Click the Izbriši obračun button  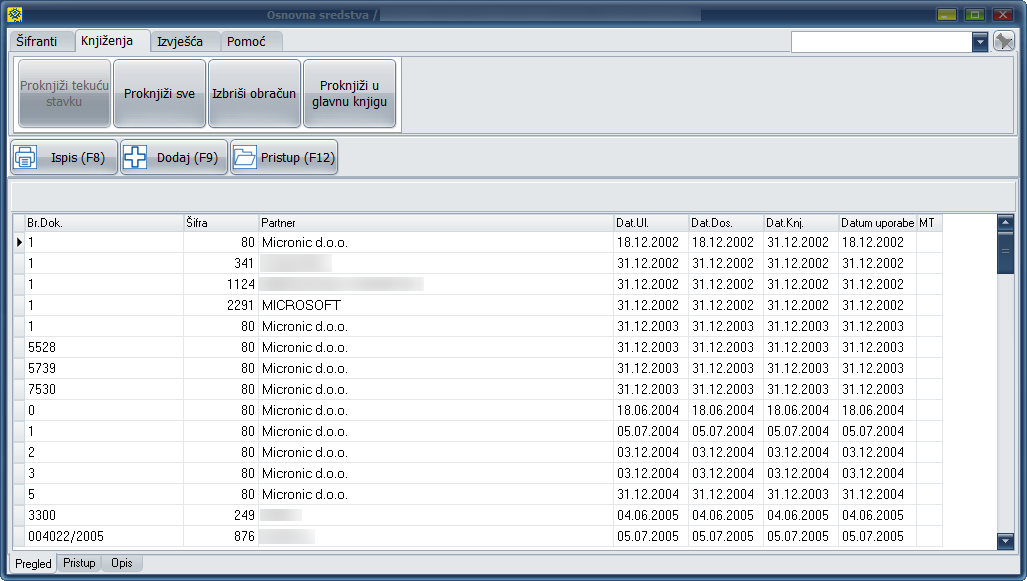click(254, 94)
